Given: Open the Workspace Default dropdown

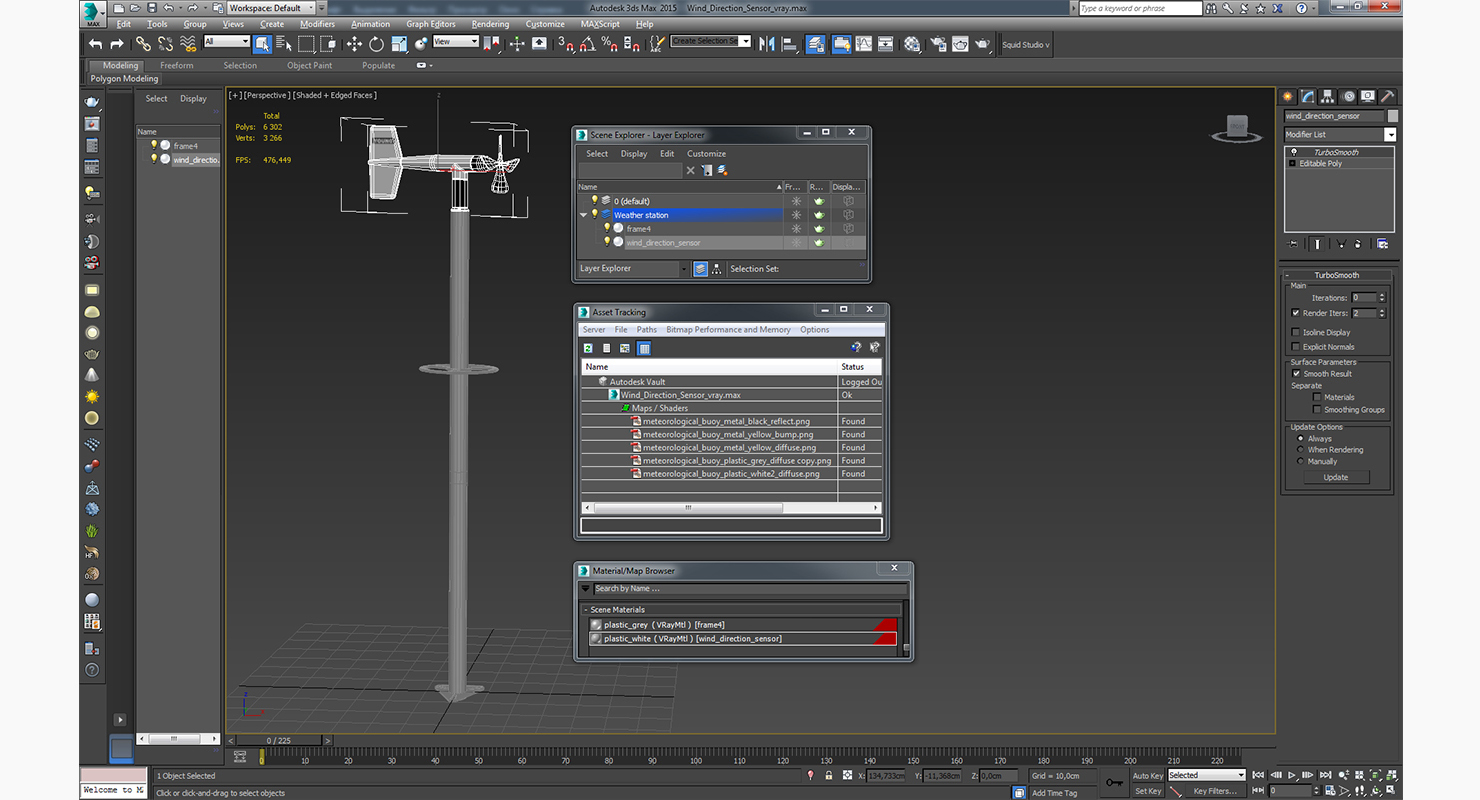Looking at the screenshot, I should [x=271, y=7].
